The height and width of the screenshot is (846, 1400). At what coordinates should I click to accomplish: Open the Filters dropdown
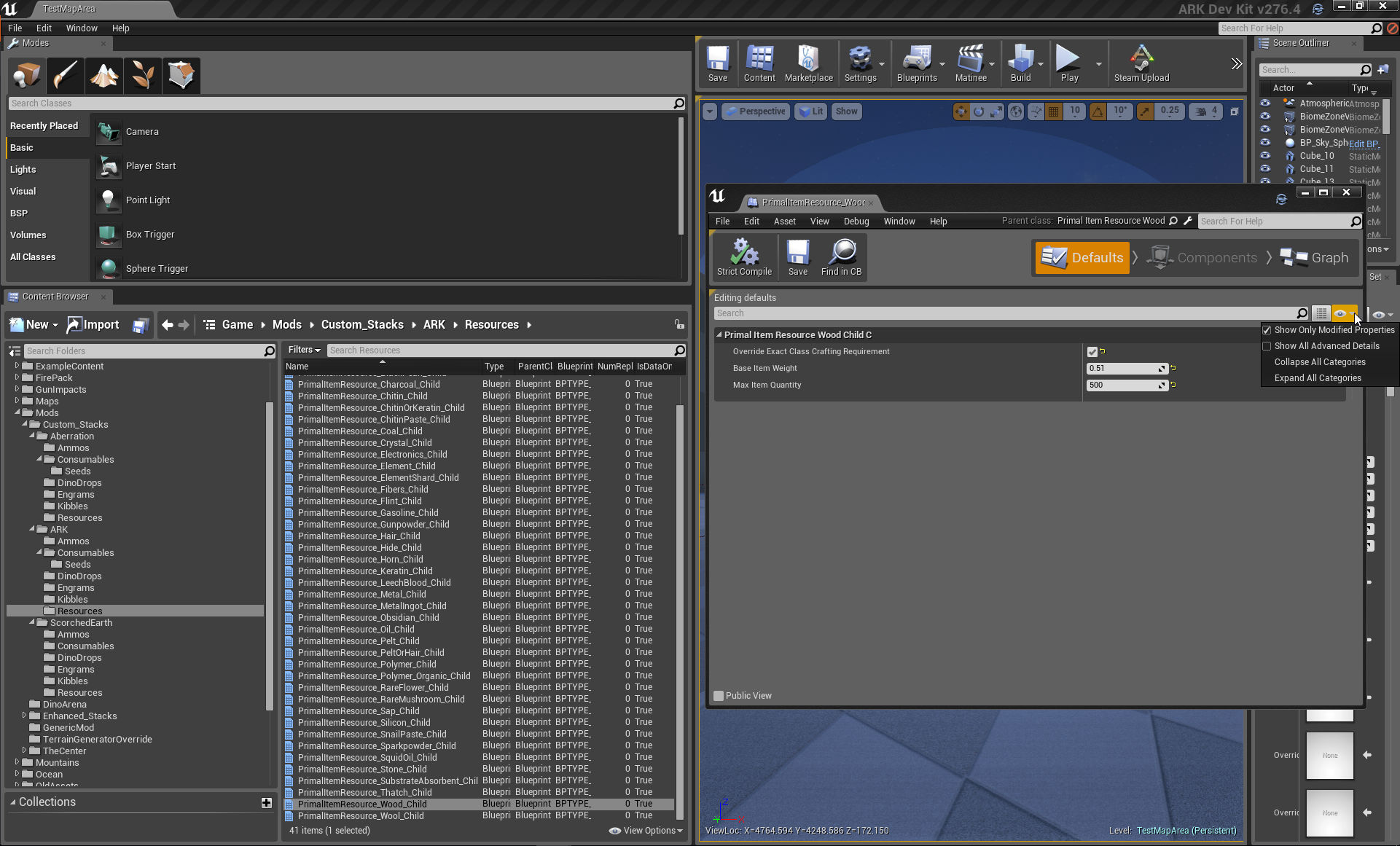coord(304,350)
